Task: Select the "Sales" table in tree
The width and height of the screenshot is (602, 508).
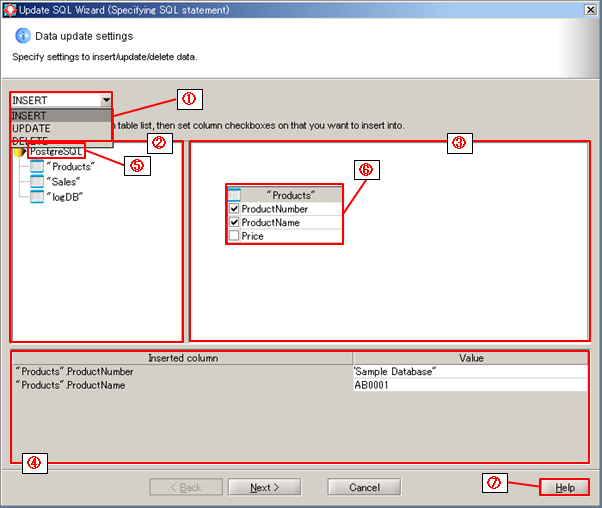Action: (68, 181)
